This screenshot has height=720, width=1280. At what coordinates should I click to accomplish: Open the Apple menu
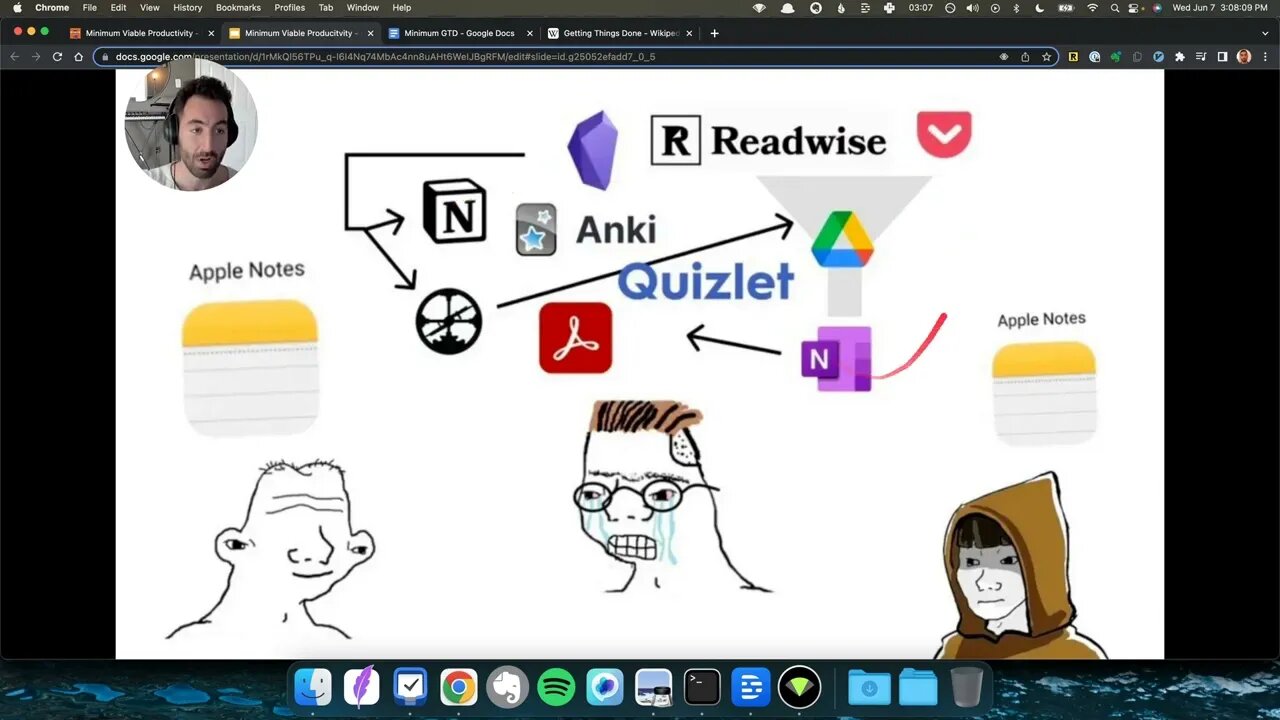pyautogui.click(x=17, y=7)
